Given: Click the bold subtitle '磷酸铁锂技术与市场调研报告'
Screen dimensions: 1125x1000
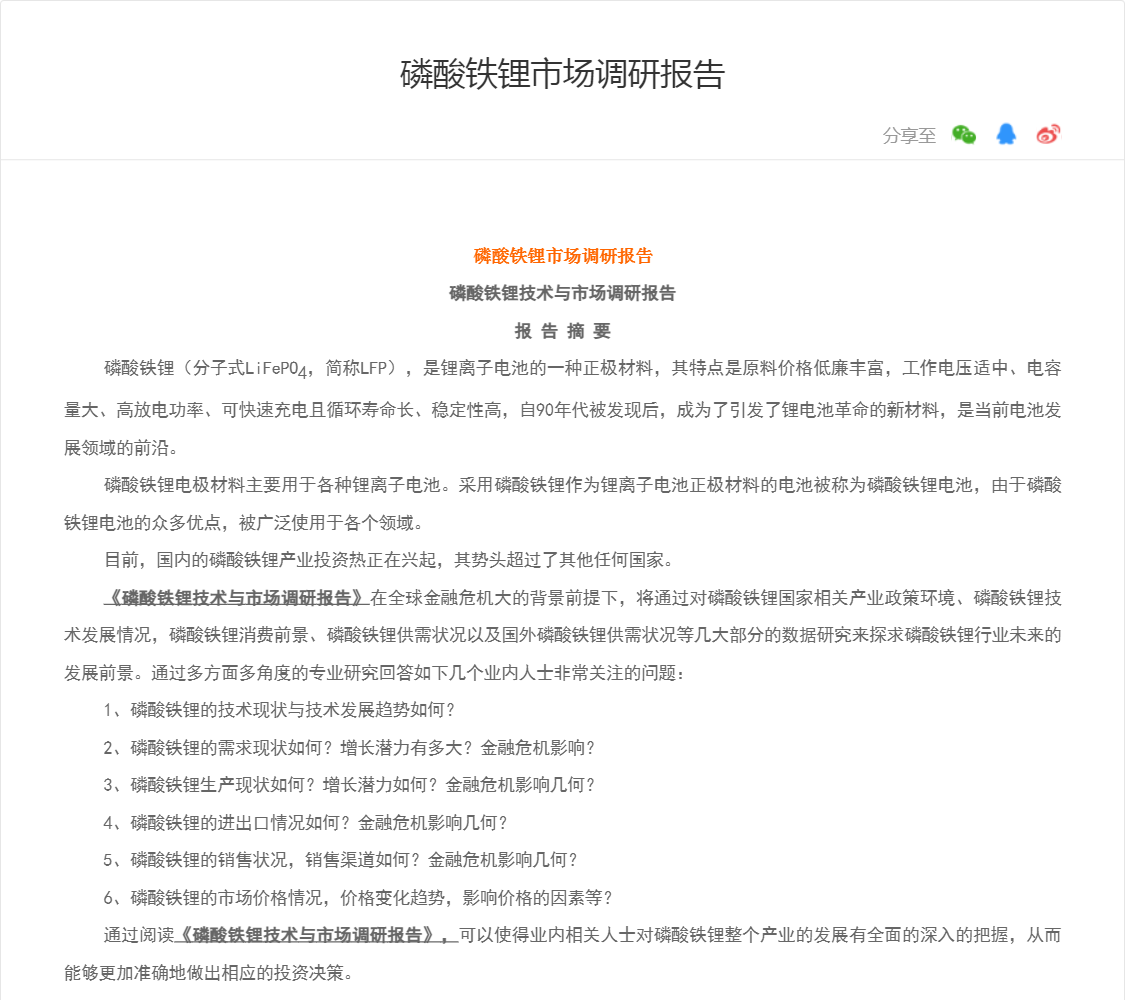Looking at the screenshot, I should pyautogui.click(x=562, y=293).
